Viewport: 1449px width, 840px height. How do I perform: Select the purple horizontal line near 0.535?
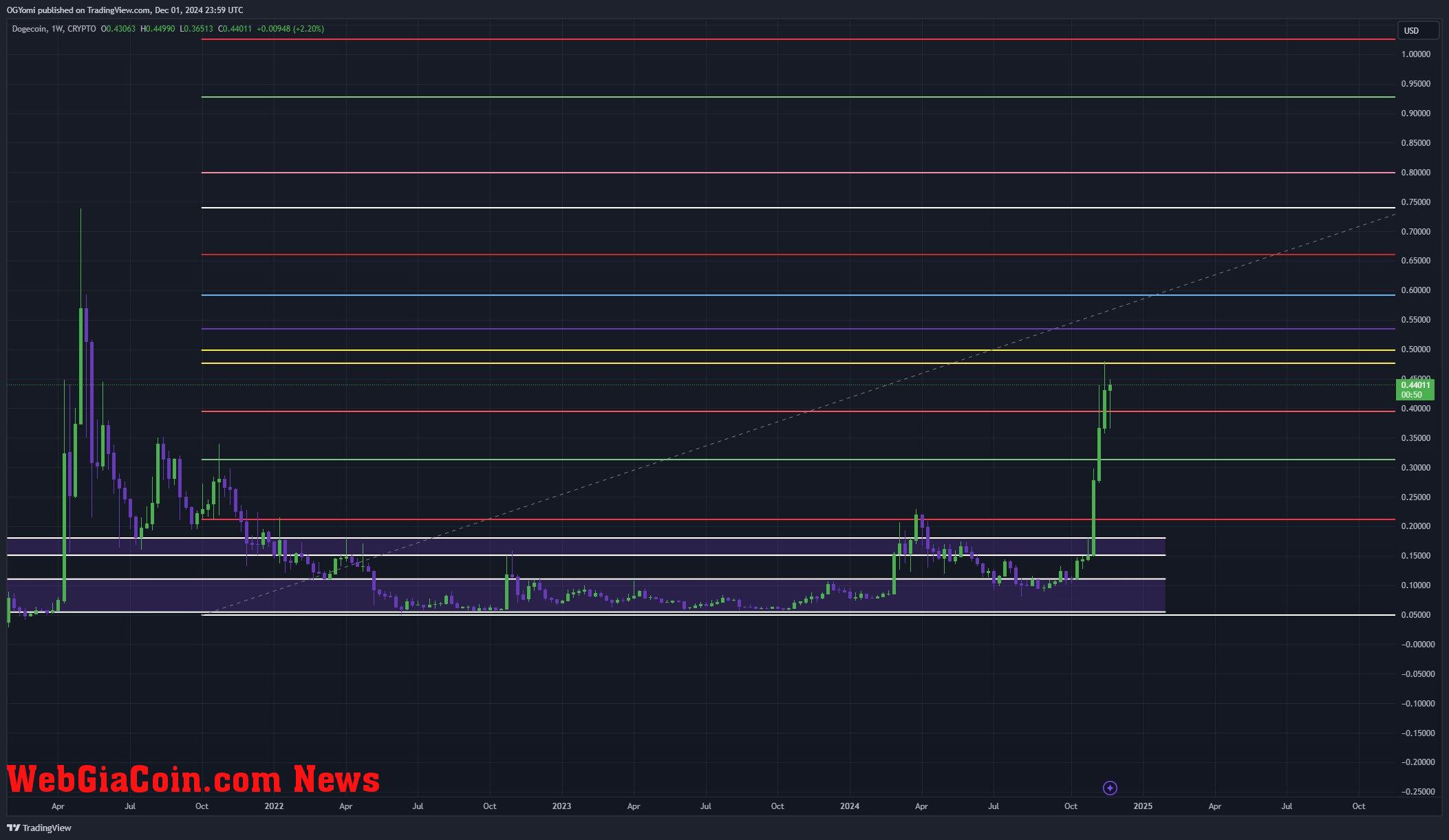(x=798, y=329)
